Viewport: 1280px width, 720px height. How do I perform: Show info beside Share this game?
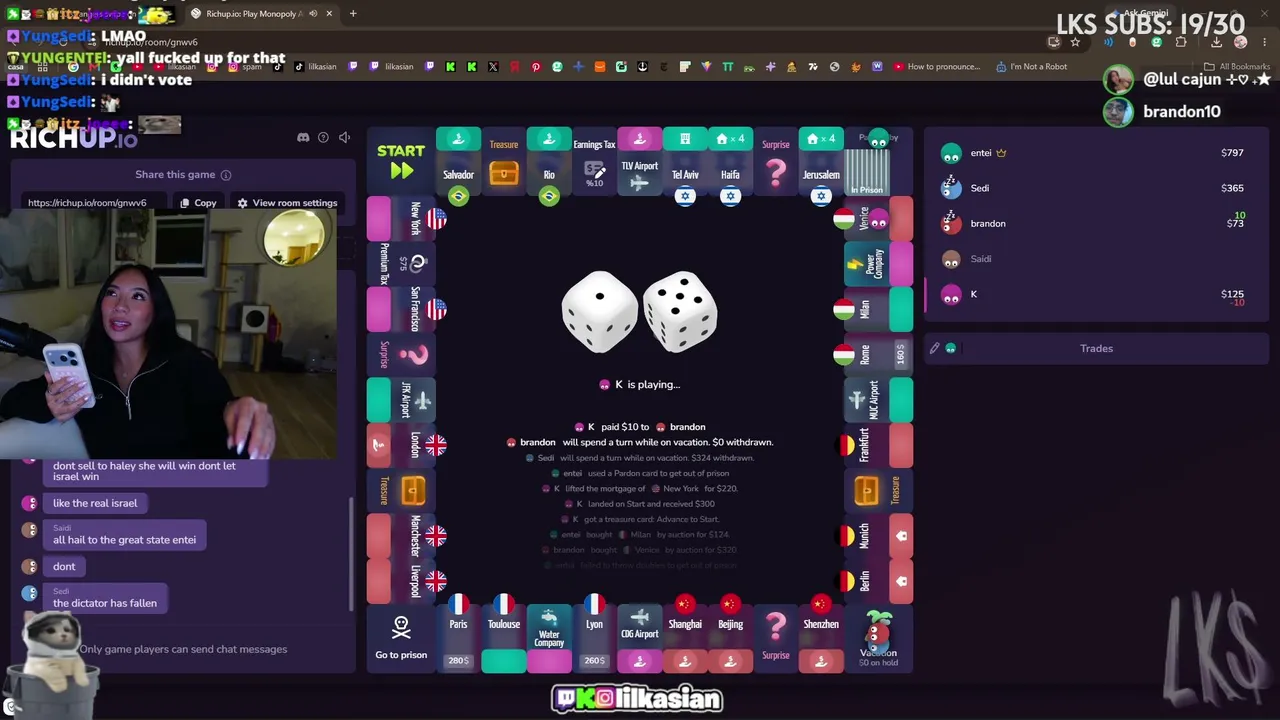click(226, 175)
